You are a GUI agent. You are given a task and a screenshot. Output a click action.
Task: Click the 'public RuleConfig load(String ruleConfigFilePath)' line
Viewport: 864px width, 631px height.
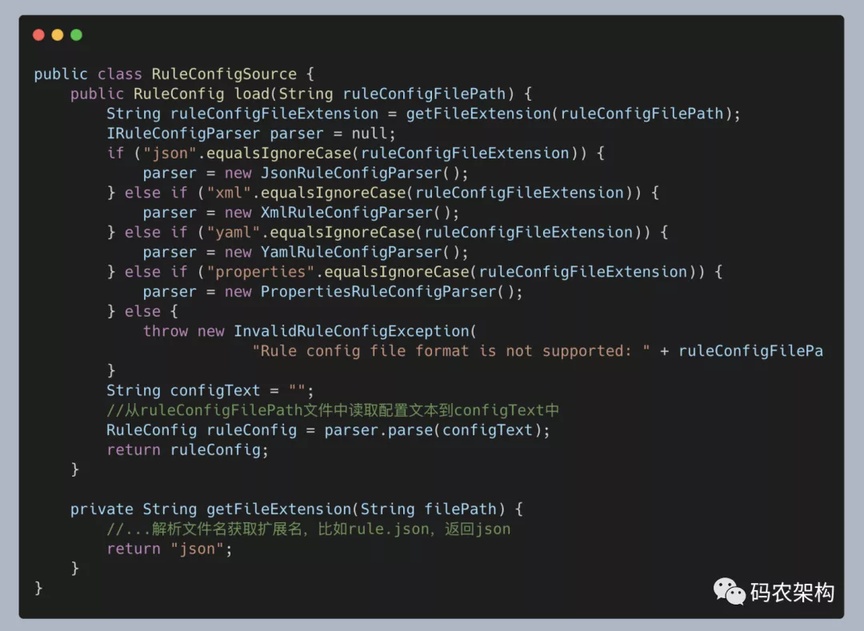(301, 94)
